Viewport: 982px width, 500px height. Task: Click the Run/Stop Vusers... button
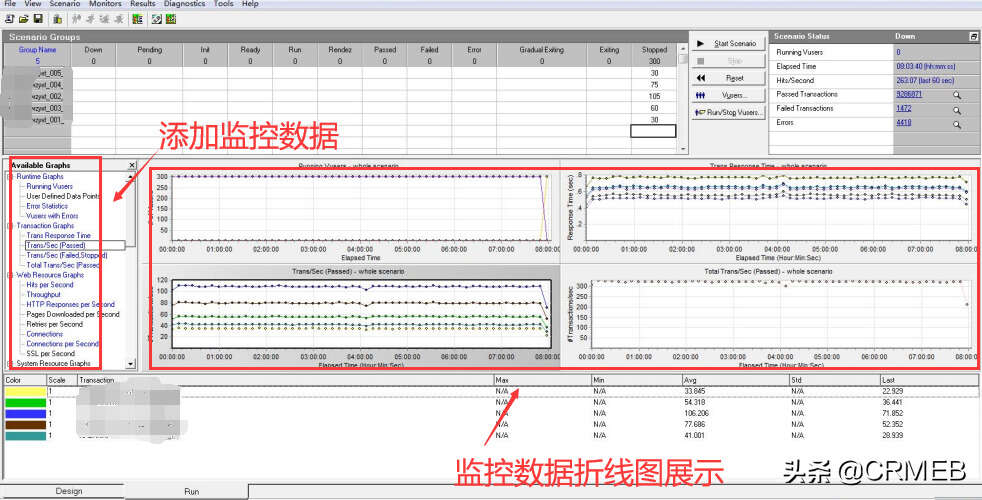pos(728,113)
